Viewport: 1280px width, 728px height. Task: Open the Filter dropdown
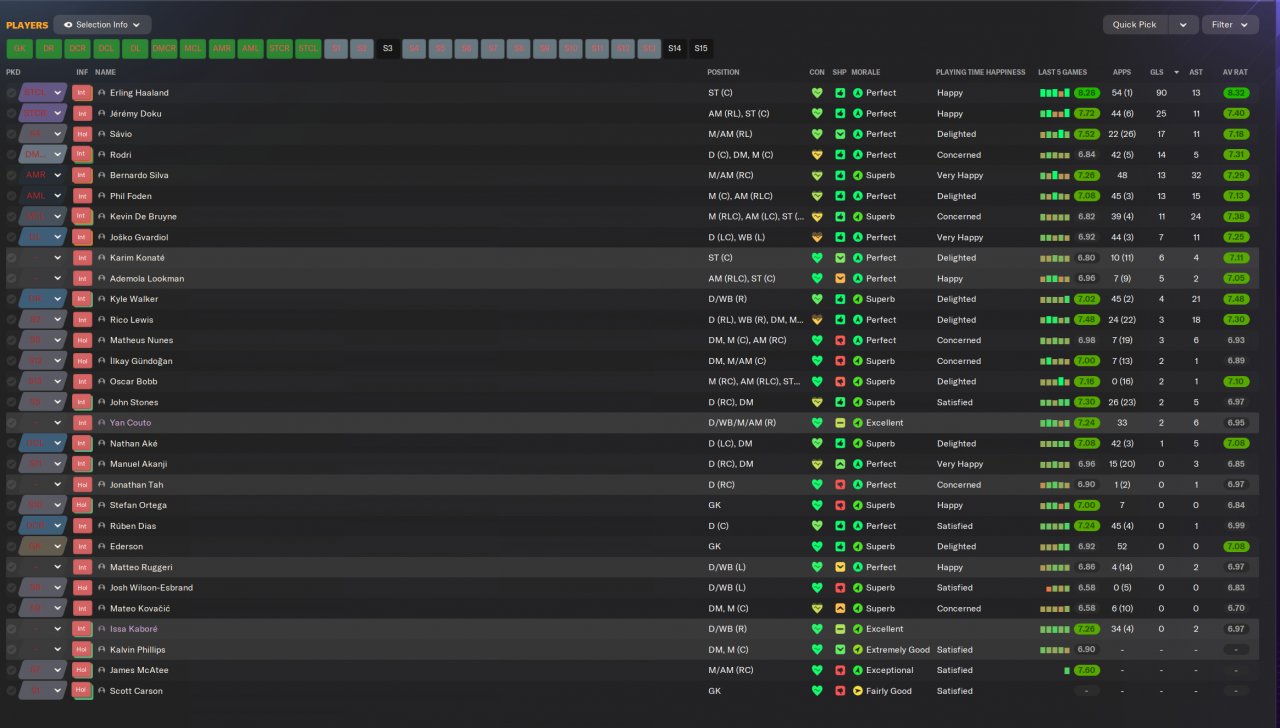1230,25
